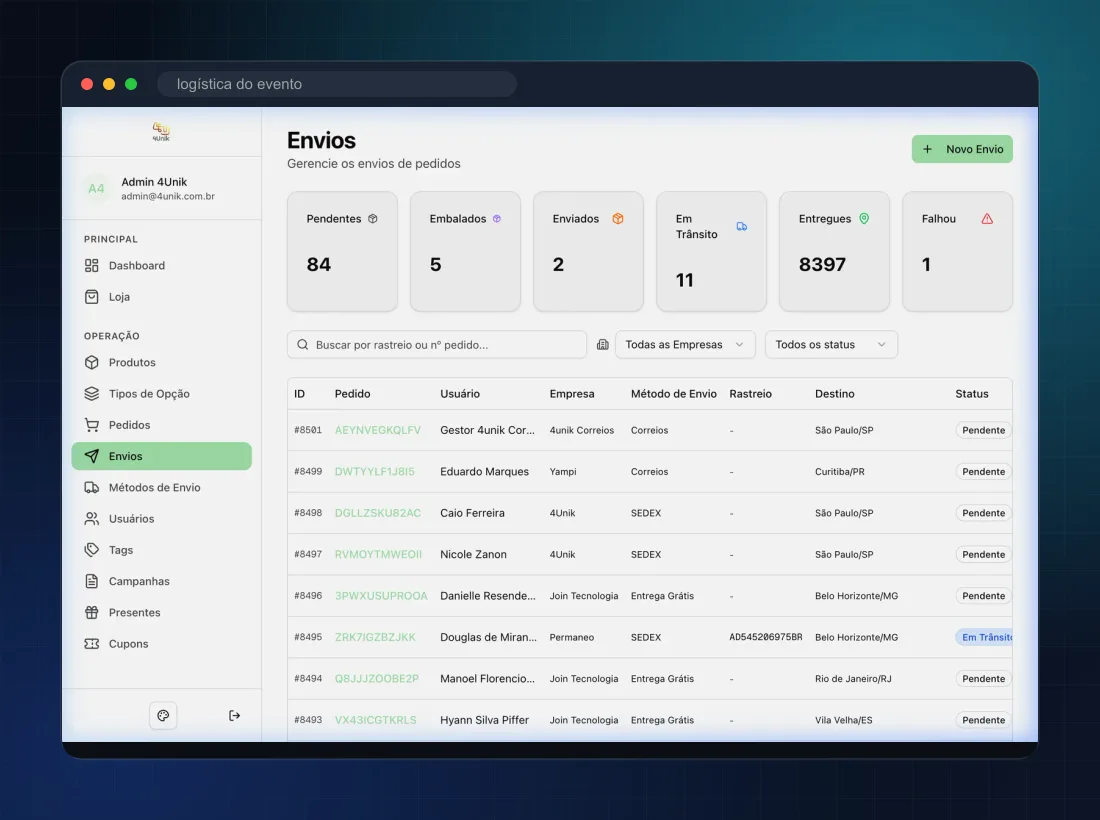Image resolution: width=1100 pixels, height=820 pixels.
Task: Click the Usuários people icon
Action: coord(92,518)
